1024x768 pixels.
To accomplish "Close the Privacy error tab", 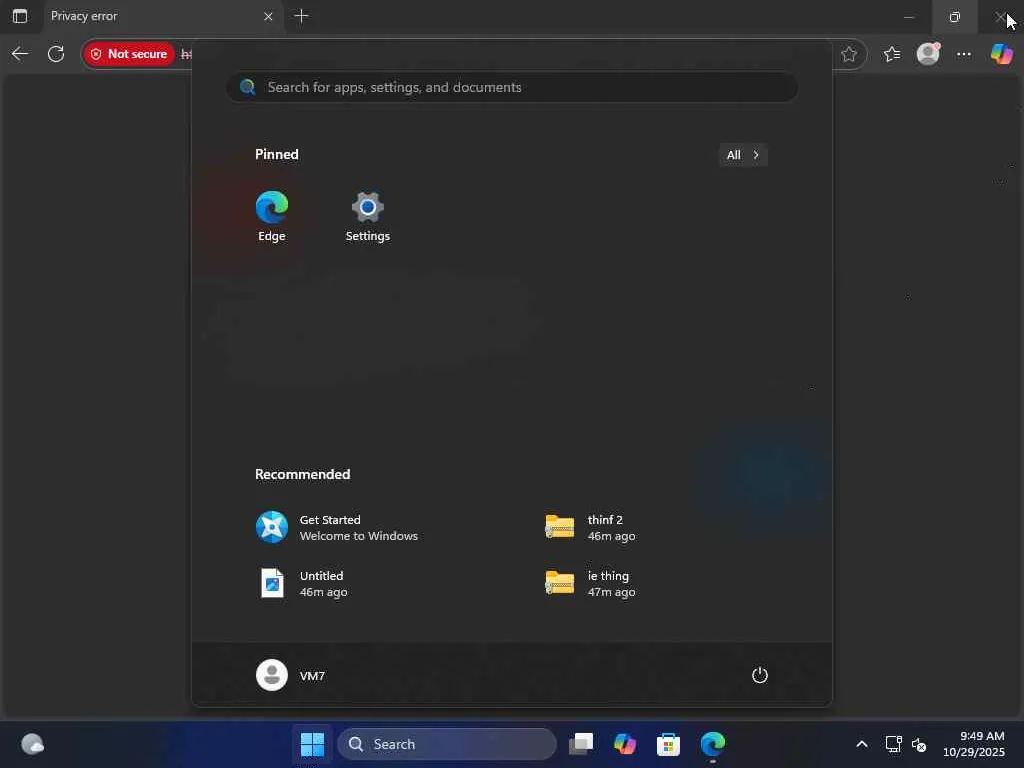I will tap(268, 16).
